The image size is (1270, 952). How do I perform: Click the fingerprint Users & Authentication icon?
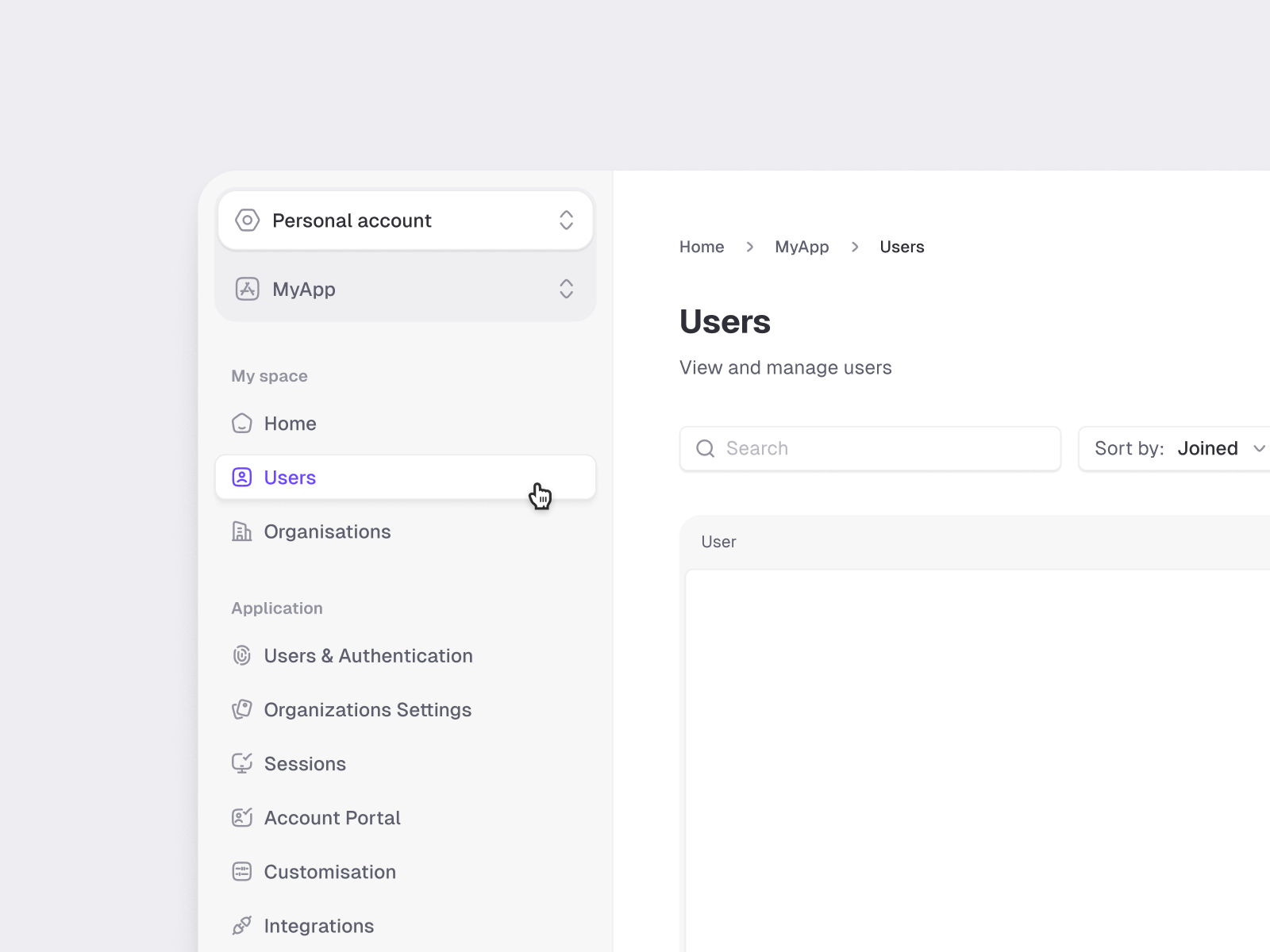[x=242, y=656]
